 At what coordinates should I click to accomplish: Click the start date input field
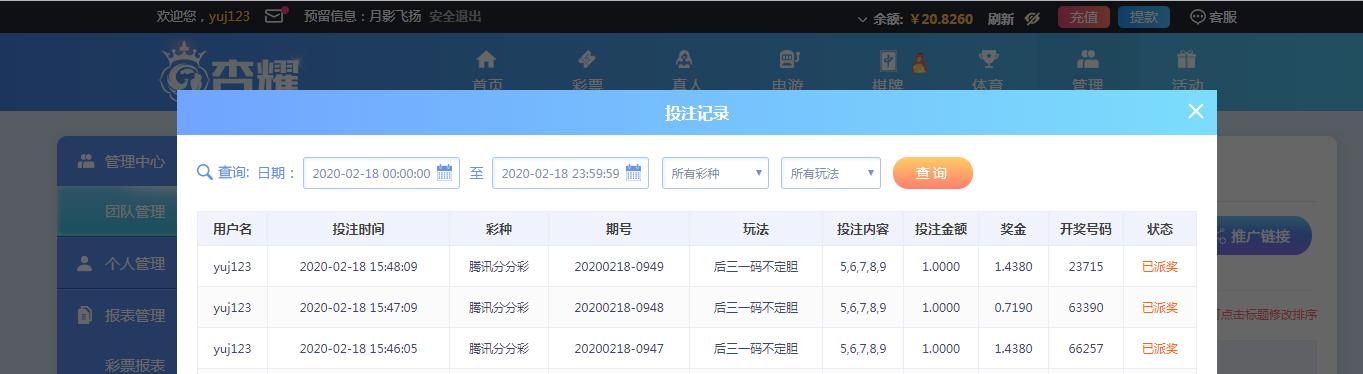(x=381, y=173)
